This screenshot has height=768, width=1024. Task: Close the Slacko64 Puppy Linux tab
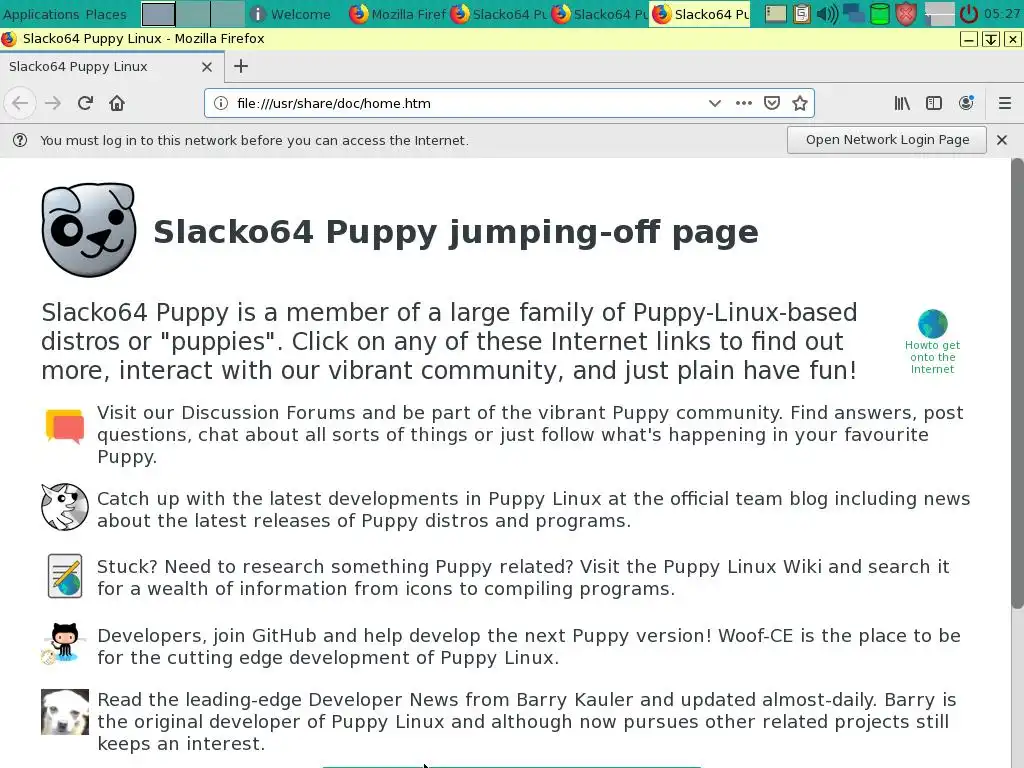pyautogui.click(x=206, y=67)
